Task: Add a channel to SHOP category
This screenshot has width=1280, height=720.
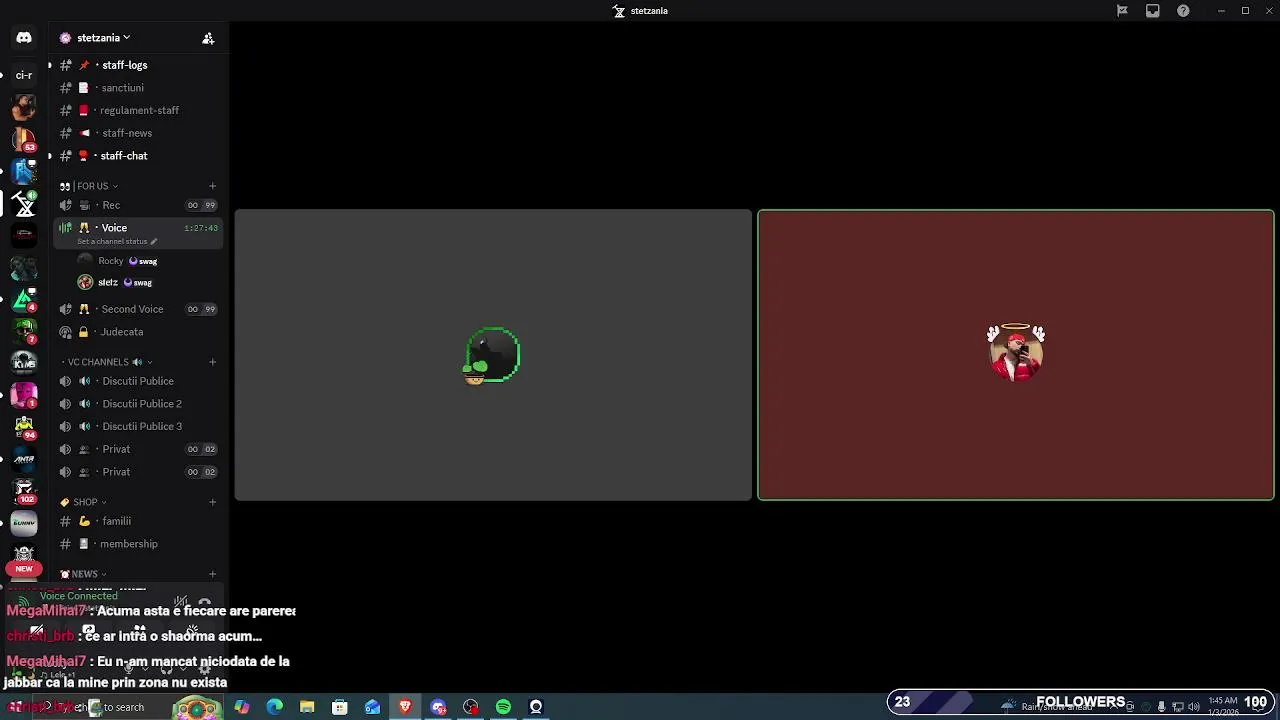Action: click(212, 502)
